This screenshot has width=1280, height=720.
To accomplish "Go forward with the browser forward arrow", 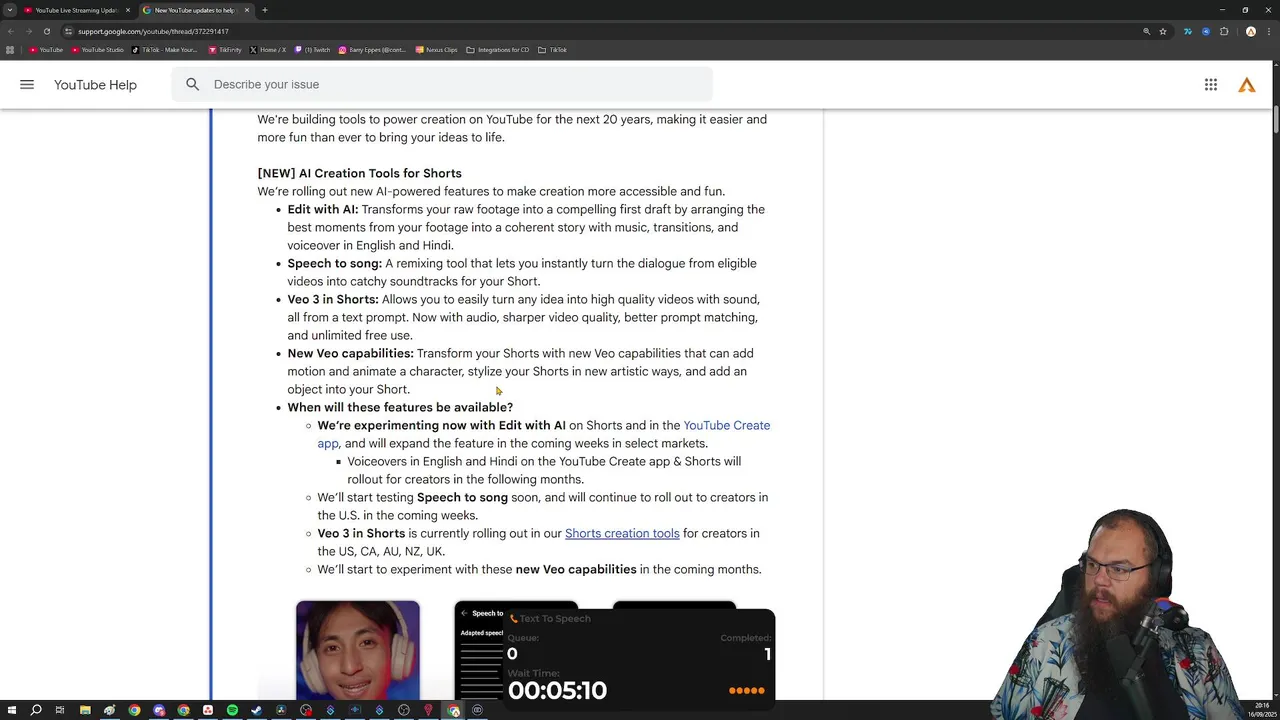I will (x=28, y=31).
